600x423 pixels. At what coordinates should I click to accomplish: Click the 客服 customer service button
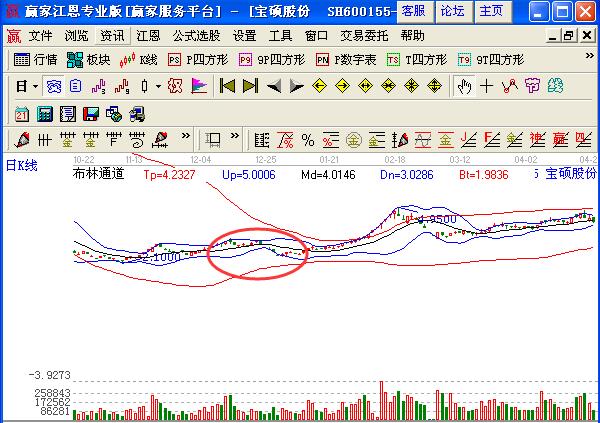click(x=413, y=11)
